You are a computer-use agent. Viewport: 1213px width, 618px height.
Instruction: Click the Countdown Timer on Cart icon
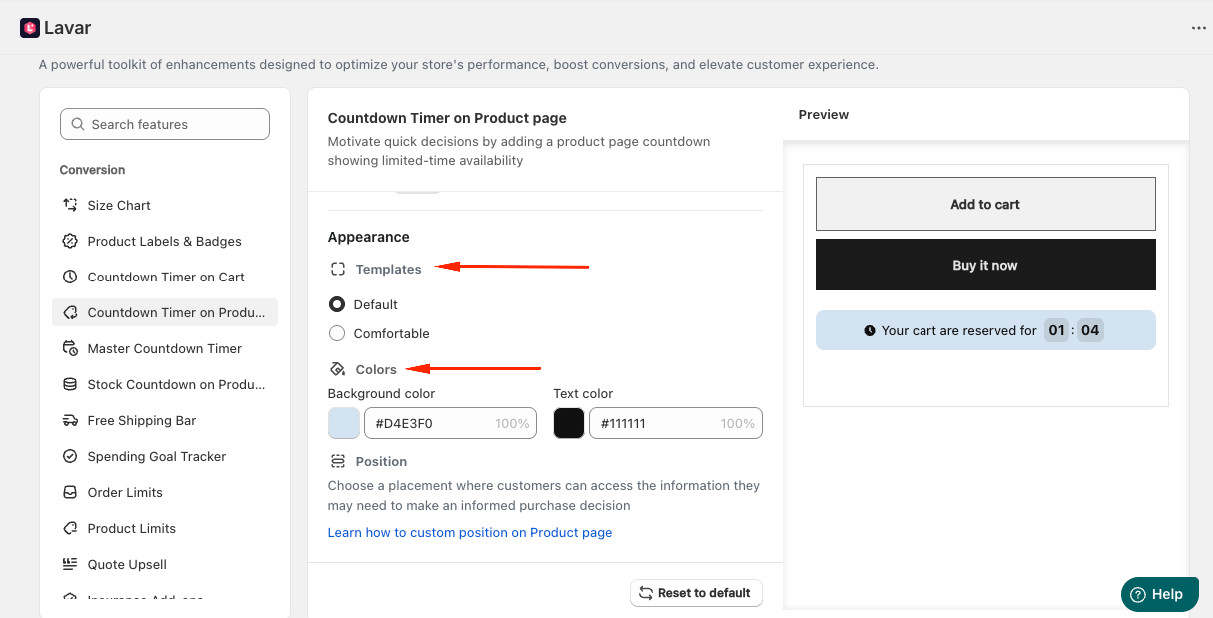tap(70, 277)
